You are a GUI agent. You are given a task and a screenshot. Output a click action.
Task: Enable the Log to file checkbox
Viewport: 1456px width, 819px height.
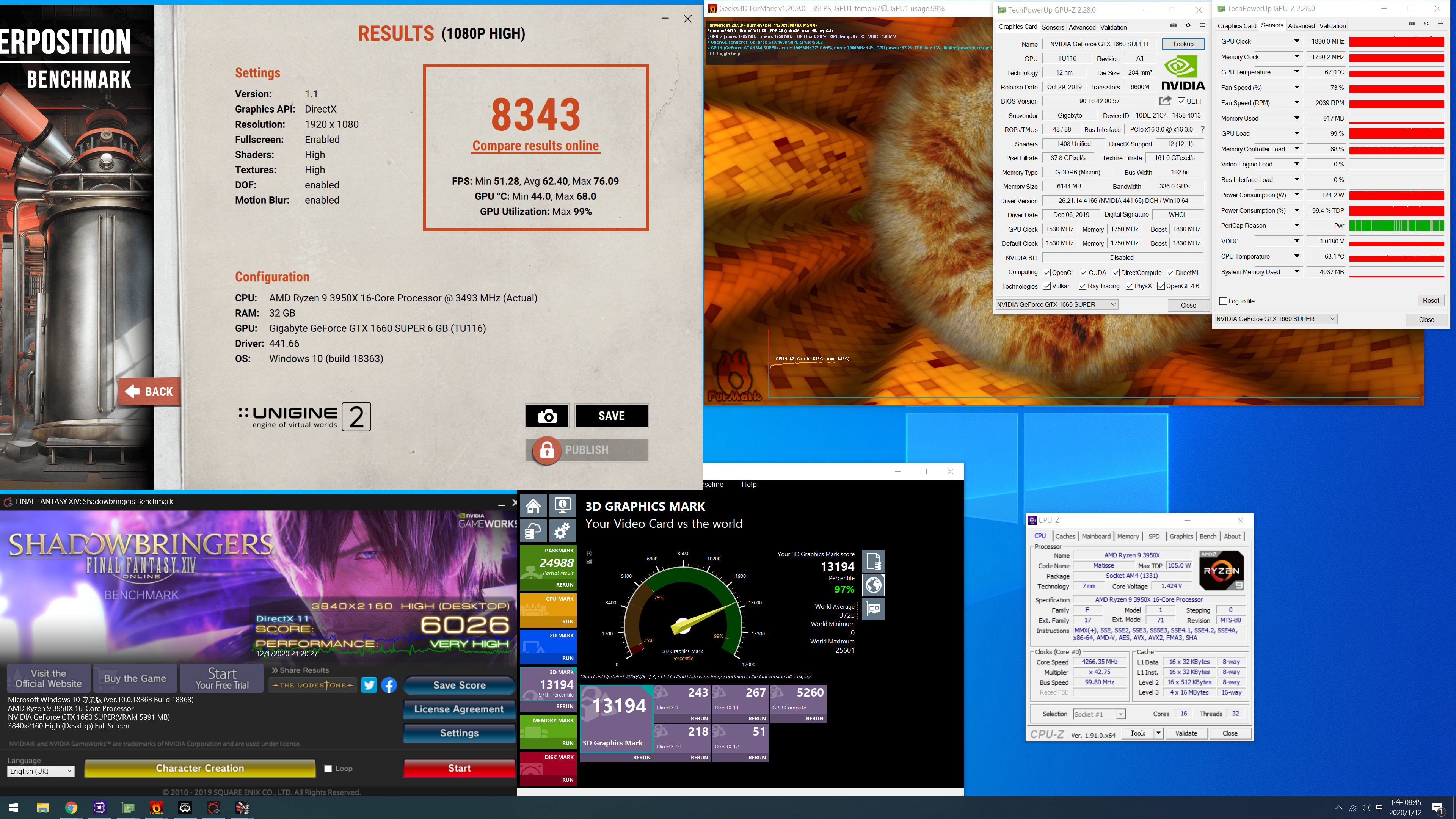click(x=1223, y=301)
